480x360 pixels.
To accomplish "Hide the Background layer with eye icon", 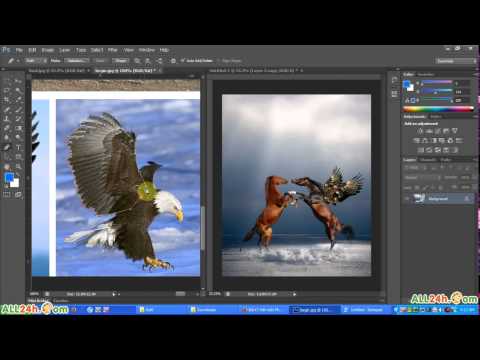I will (x=407, y=199).
